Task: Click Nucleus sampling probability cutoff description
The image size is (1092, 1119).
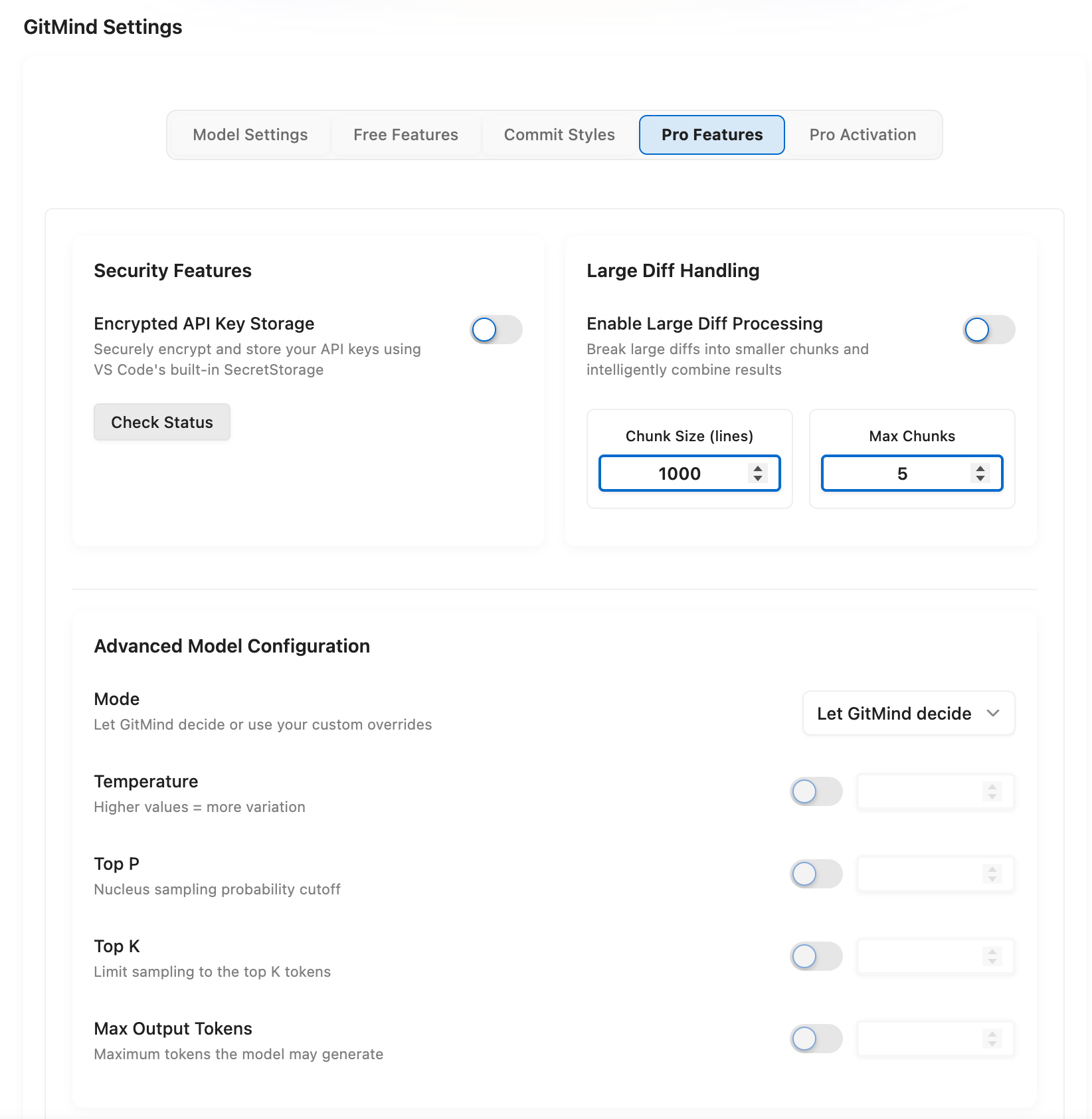Action: coord(217,889)
